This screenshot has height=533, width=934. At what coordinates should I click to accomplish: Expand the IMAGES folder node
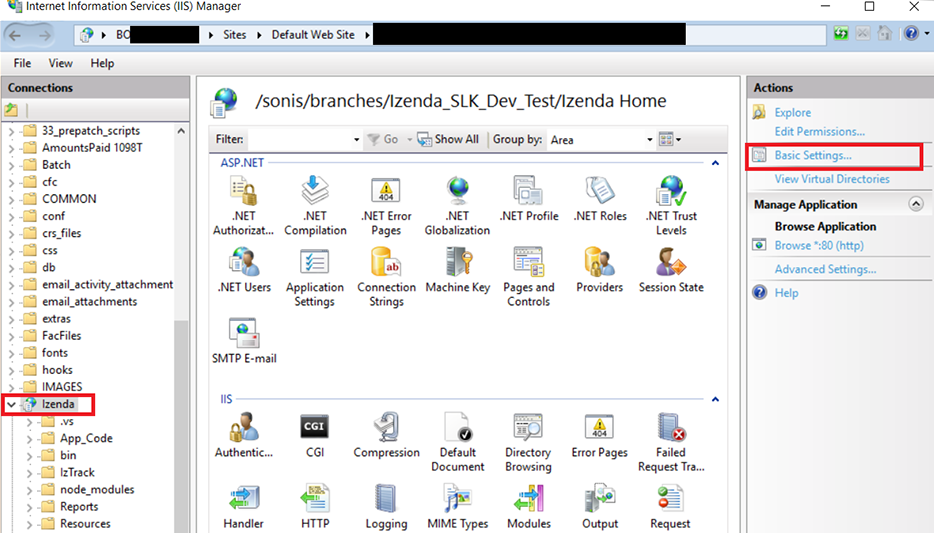11,388
